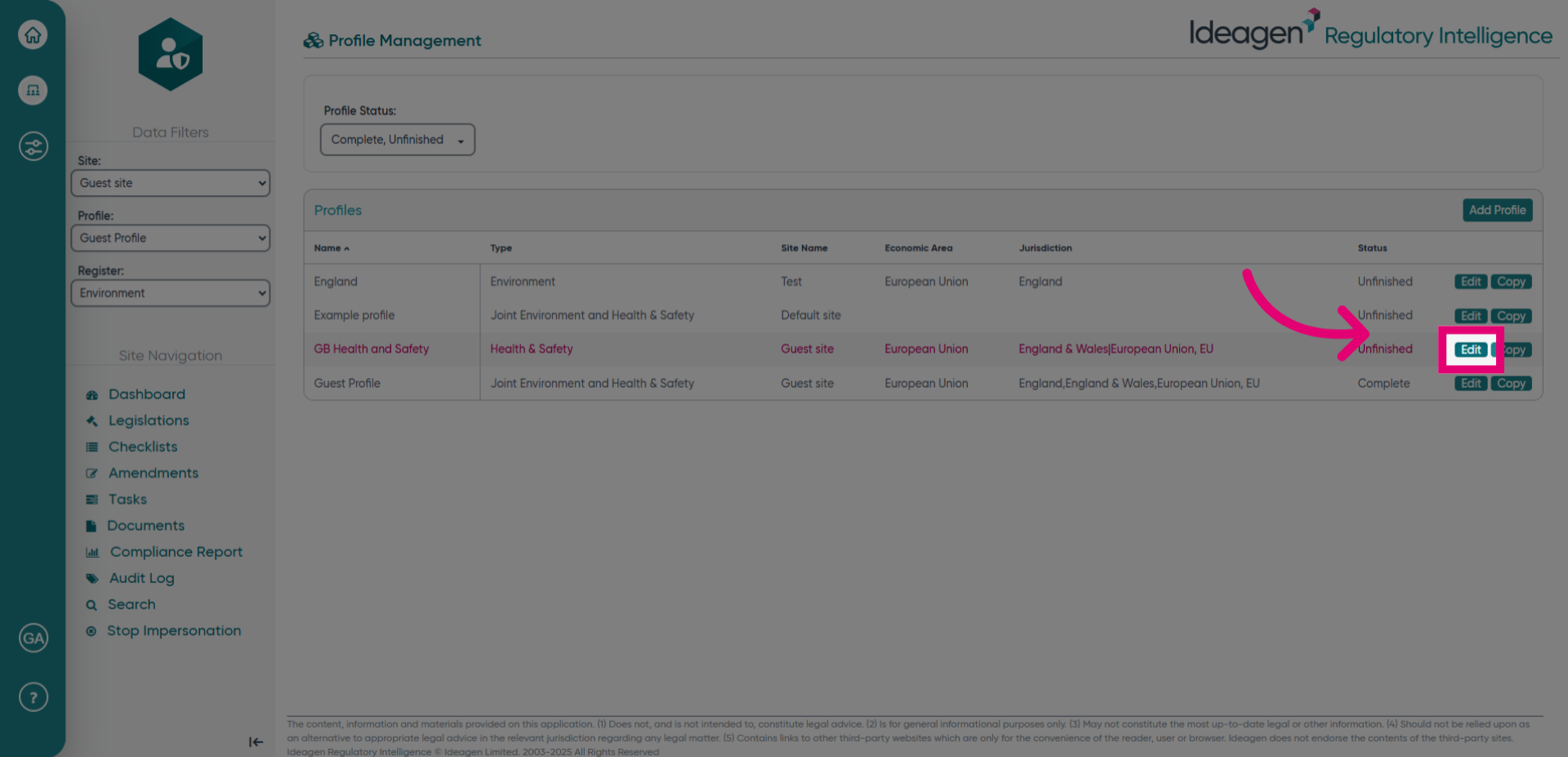Viewport: 1568px width, 757px height.
Task: Open Compliance Report link
Action: (176, 552)
